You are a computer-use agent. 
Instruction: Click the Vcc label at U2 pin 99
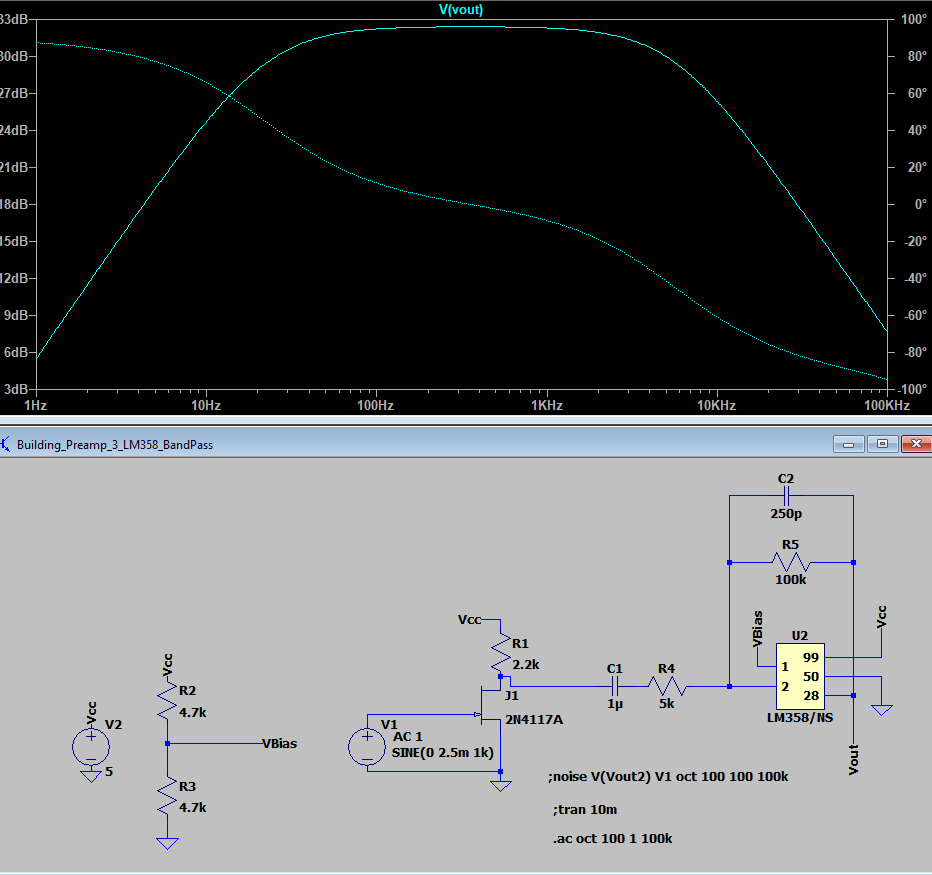(881, 616)
